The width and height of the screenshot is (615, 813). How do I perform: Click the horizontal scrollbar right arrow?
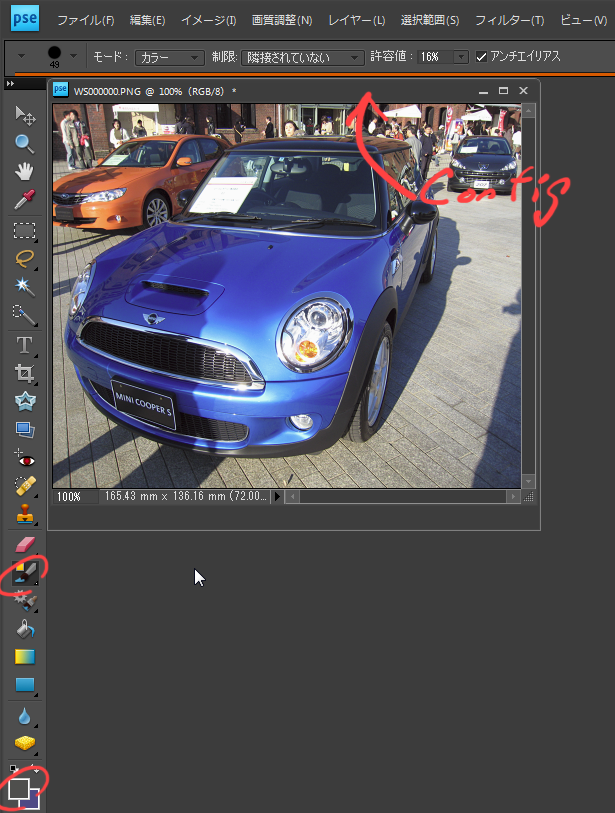click(513, 497)
